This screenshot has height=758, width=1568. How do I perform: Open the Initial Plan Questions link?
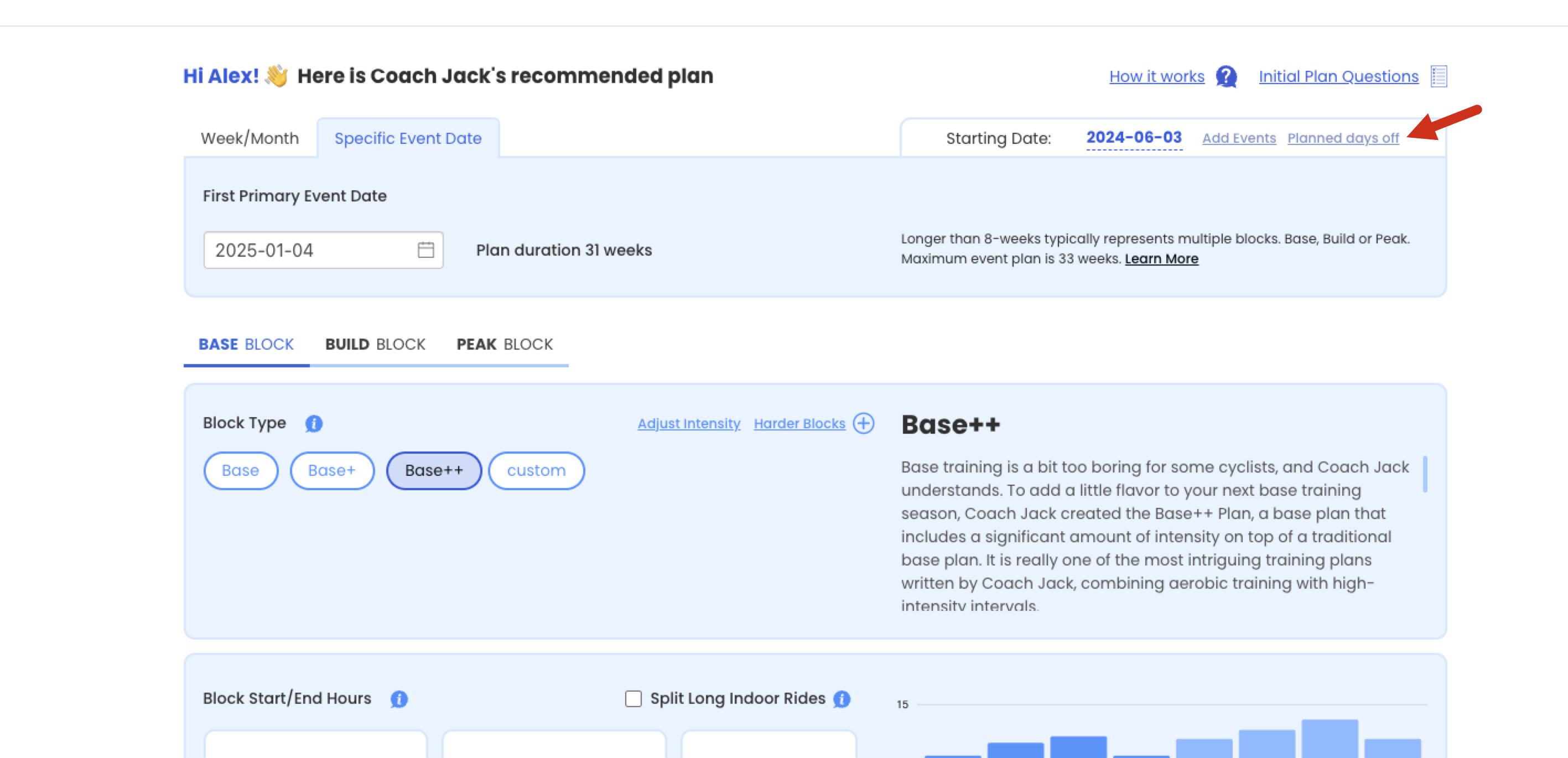(1338, 77)
